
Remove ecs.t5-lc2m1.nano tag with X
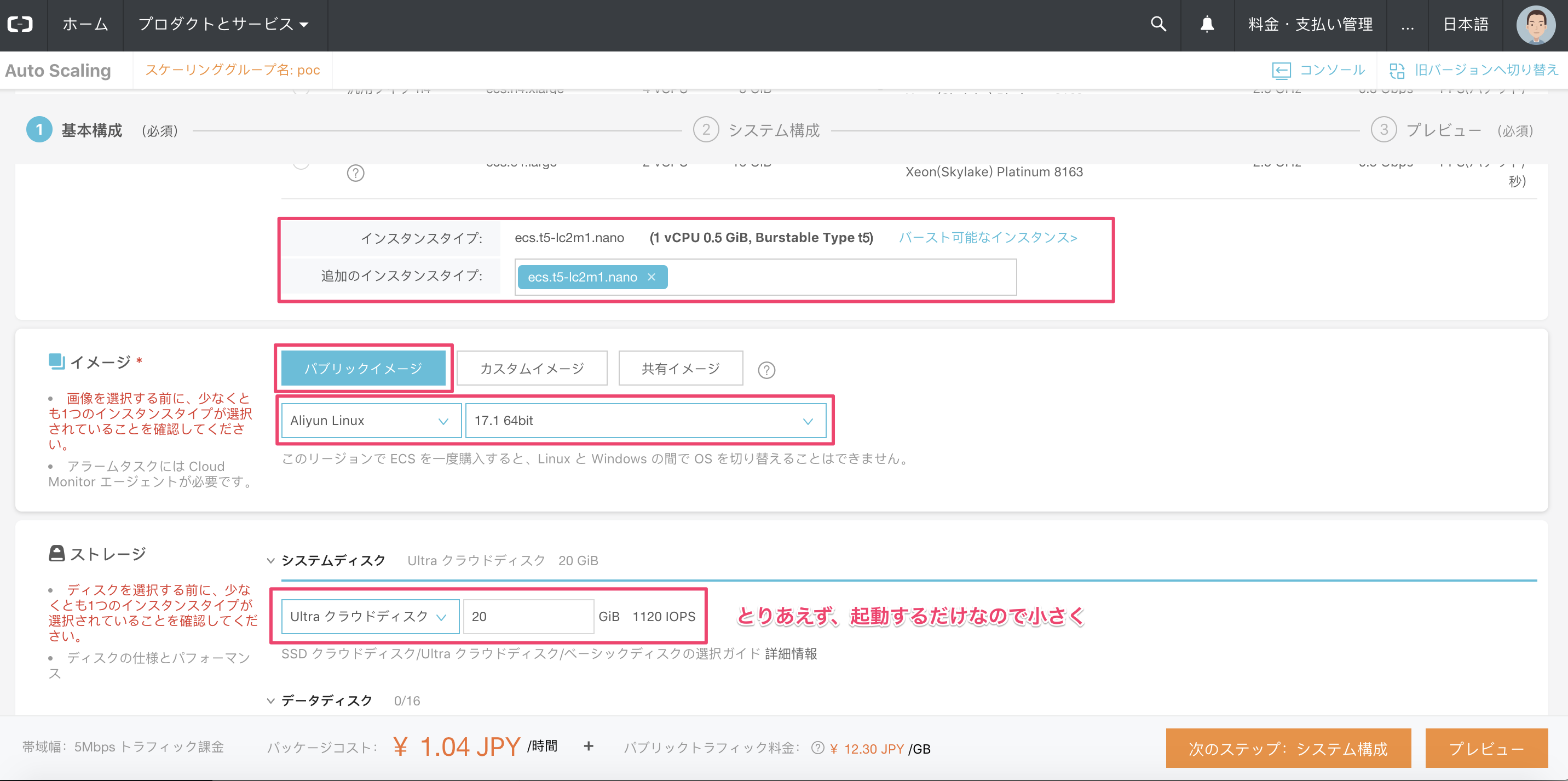652,277
